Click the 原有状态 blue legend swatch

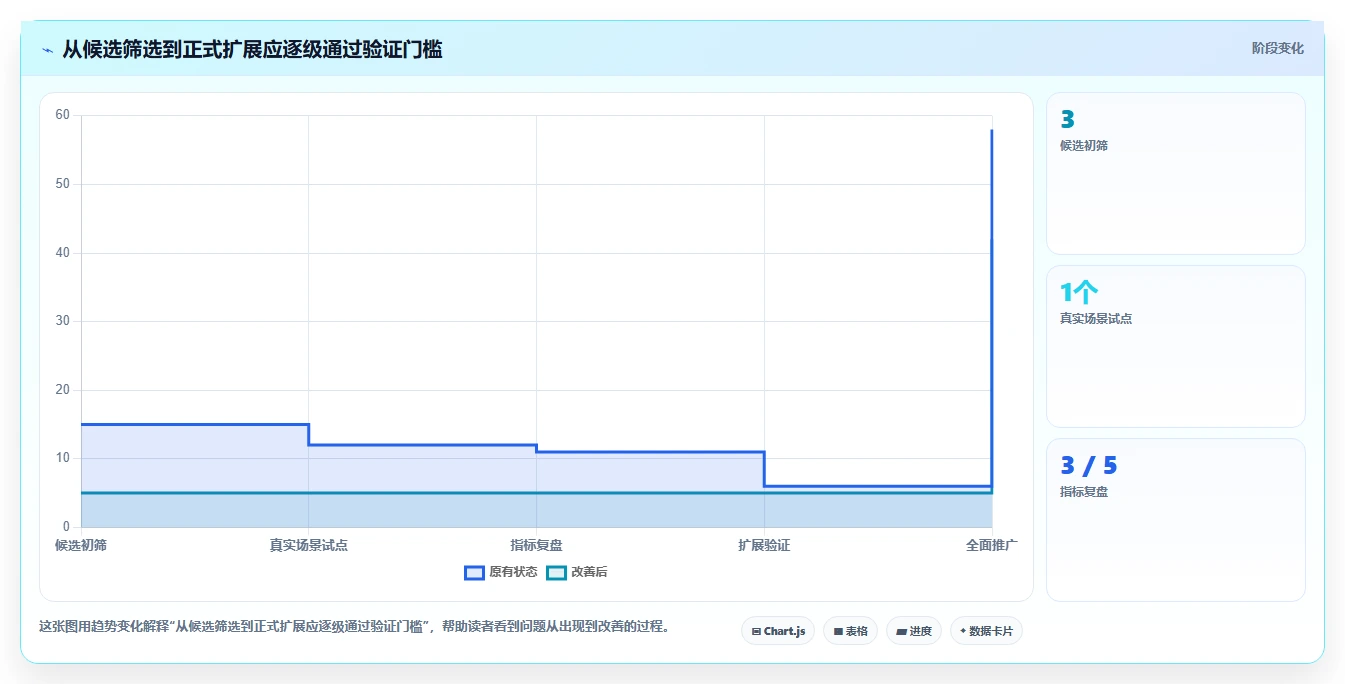point(474,572)
